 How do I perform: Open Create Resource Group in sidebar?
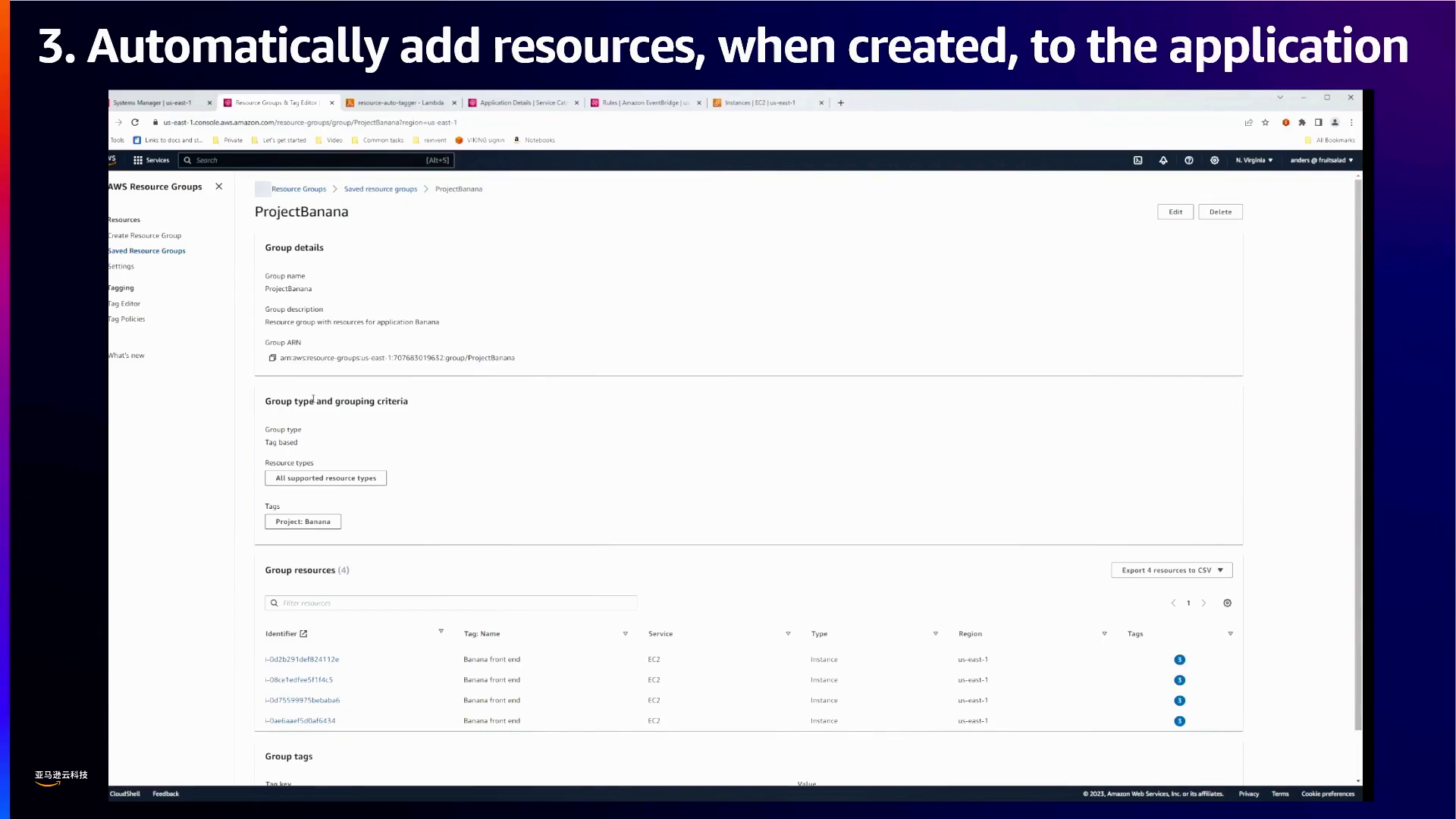click(144, 236)
